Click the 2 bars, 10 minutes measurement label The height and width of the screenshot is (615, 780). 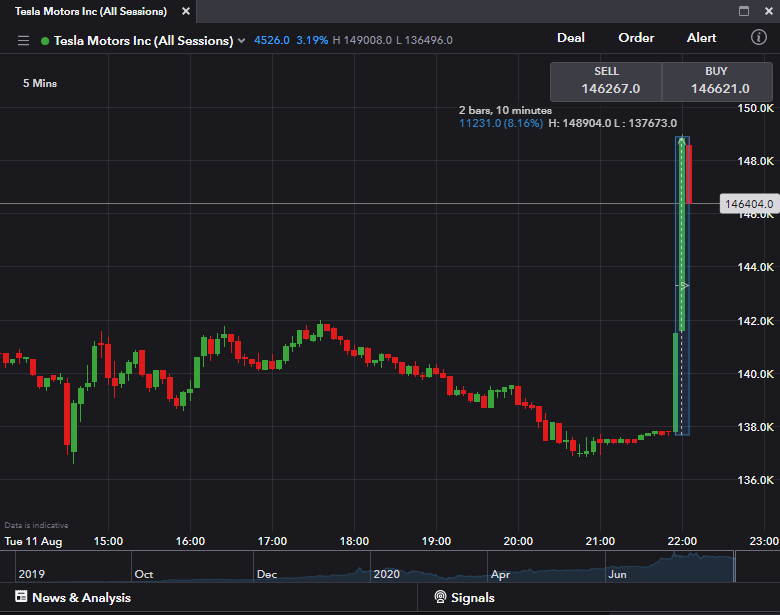coord(505,110)
